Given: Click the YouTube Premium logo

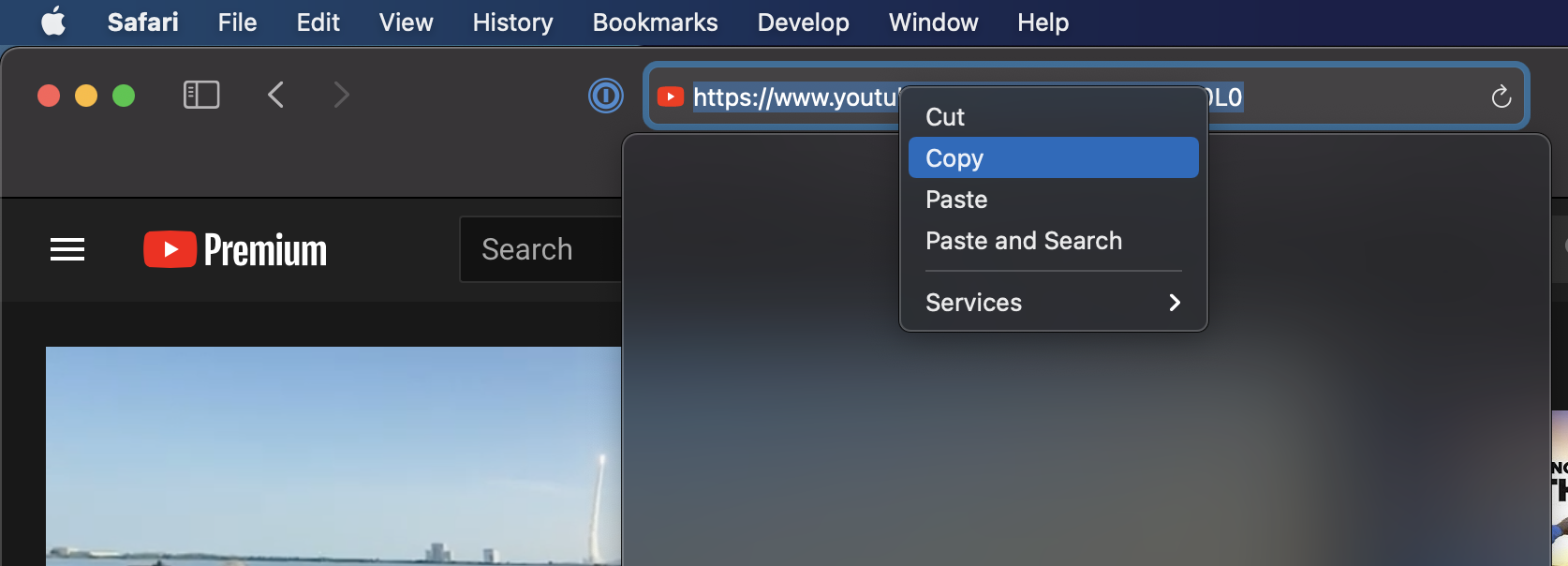Looking at the screenshot, I should [x=235, y=249].
